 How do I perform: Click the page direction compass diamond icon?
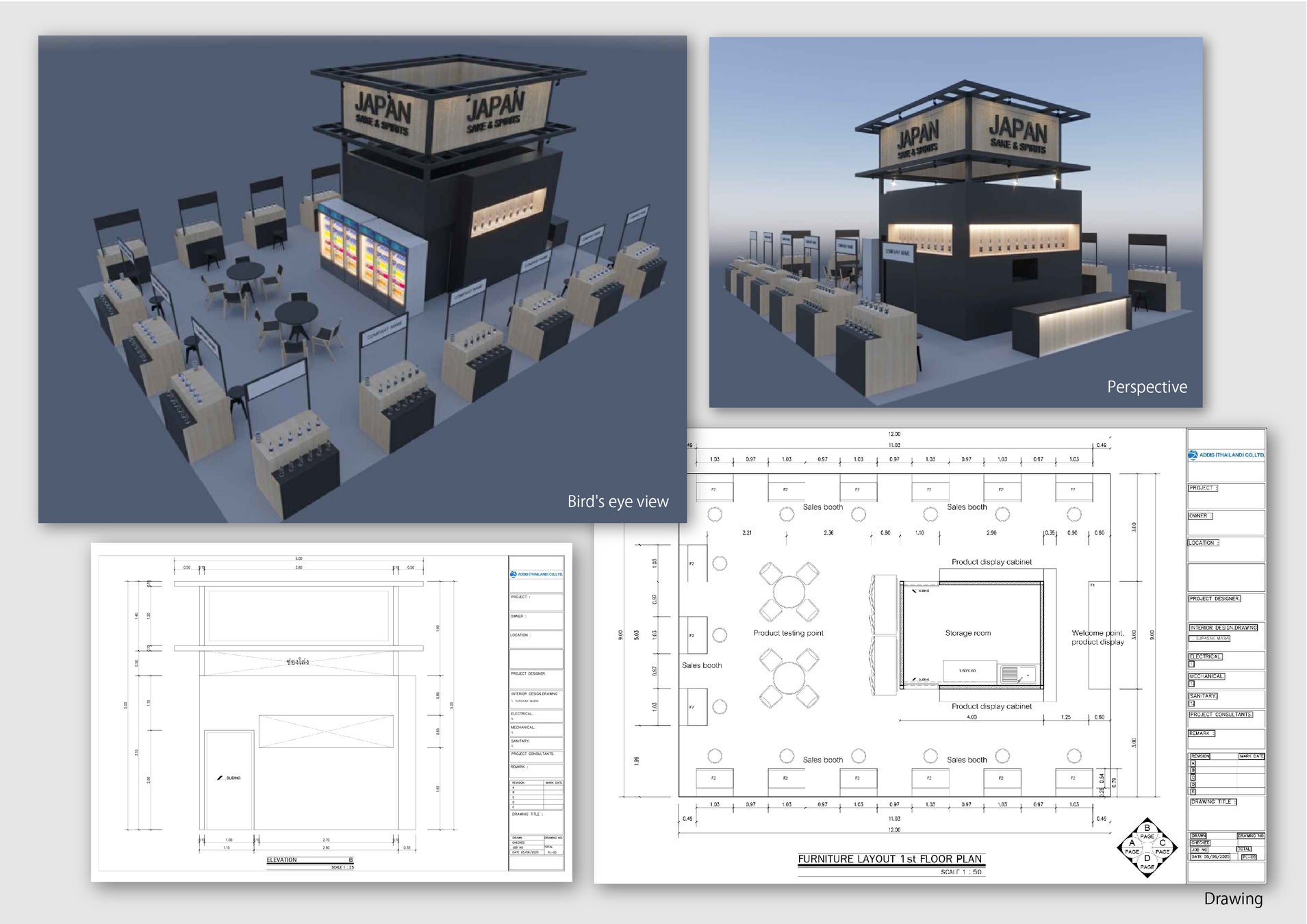(x=1147, y=847)
